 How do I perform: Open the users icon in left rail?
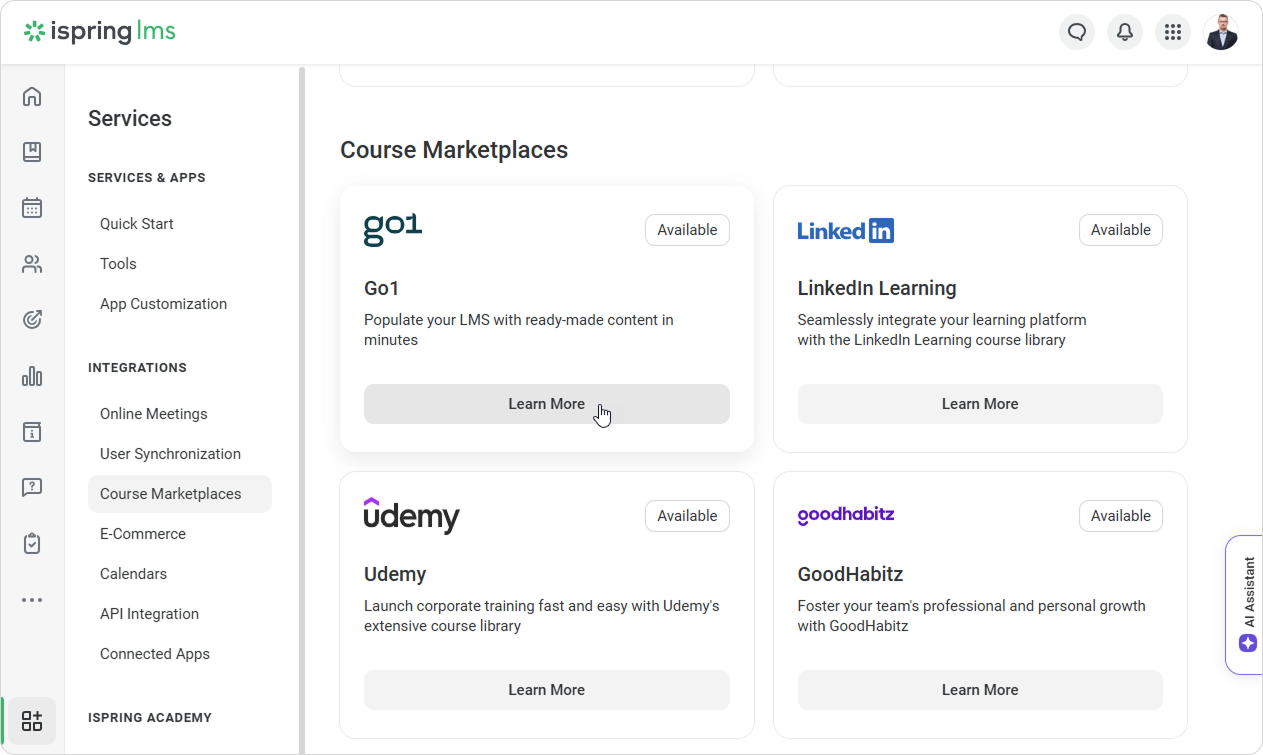pyautogui.click(x=32, y=264)
